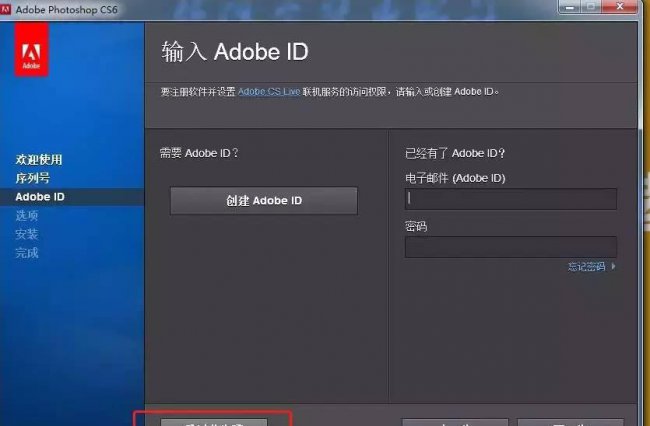
Task: Select the 完成 step in sidebar
Action: pos(27,253)
